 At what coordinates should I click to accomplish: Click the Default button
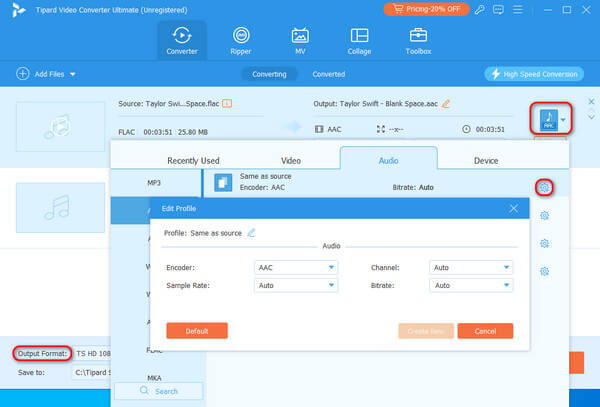click(197, 331)
